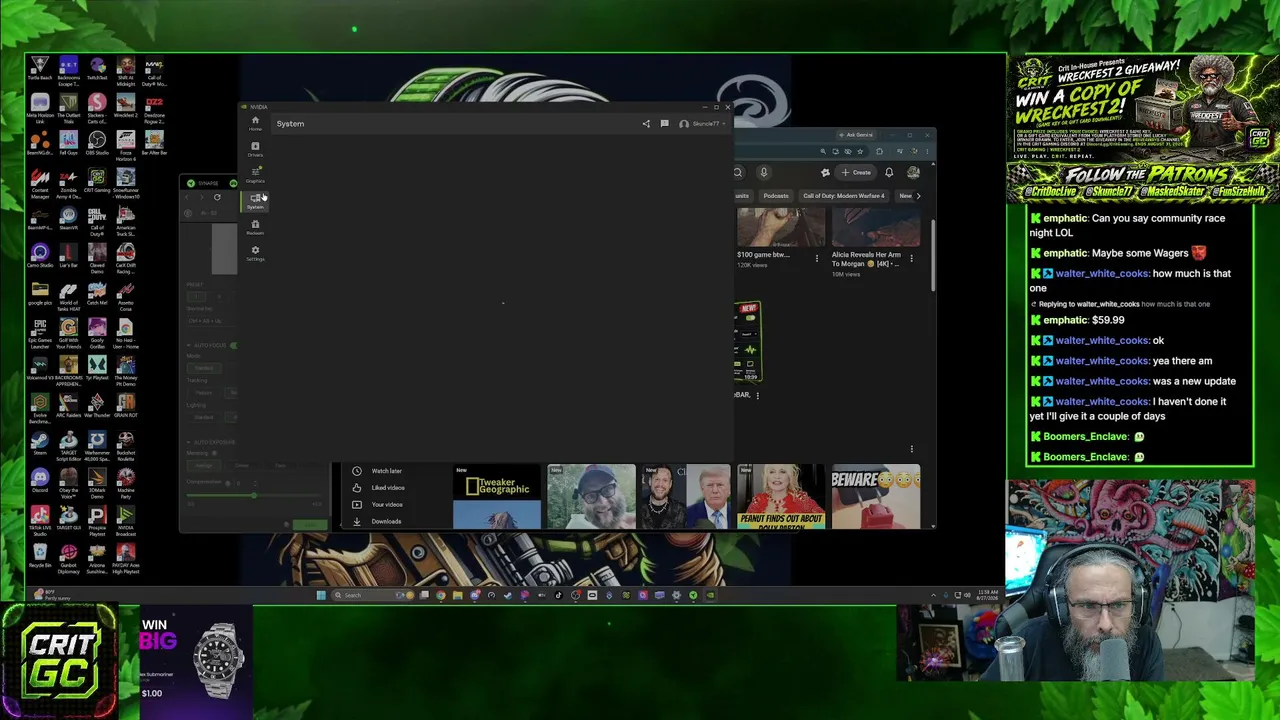Image resolution: width=1280 pixels, height=720 pixels.
Task: Open YouTube notifications bell
Action: [x=889, y=172]
